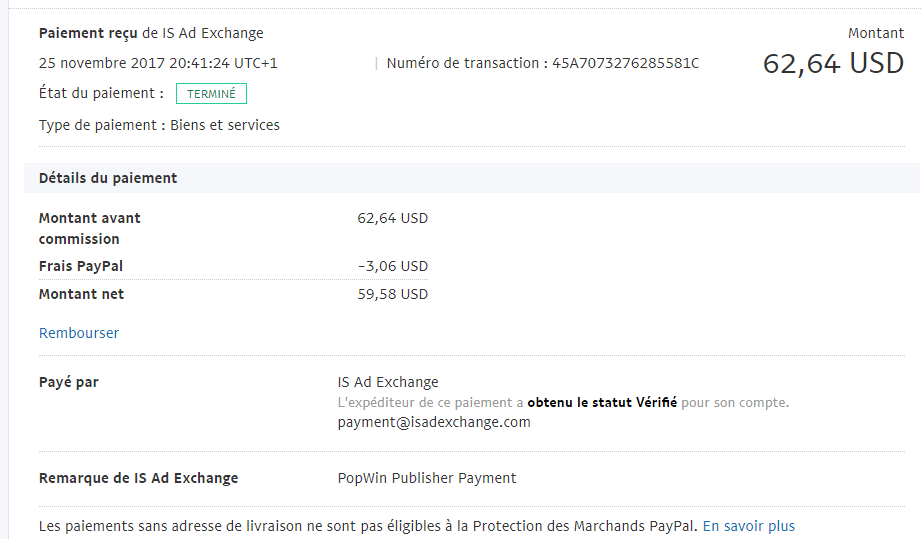Select the transaction number 45A7073276285581C
The width and height of the screenshot is (921, 539).
[626, 63]
